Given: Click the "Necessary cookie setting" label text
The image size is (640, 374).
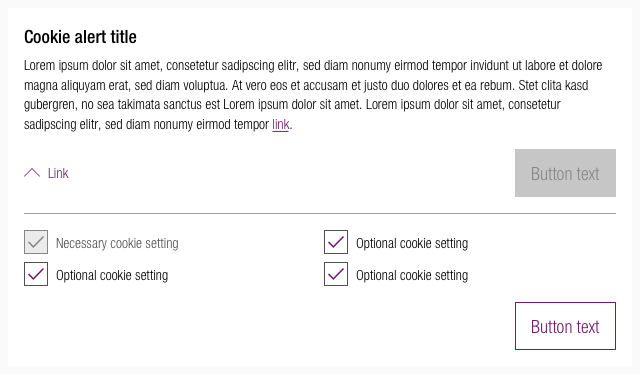Looking at the screenshot, I should point(117,243).
